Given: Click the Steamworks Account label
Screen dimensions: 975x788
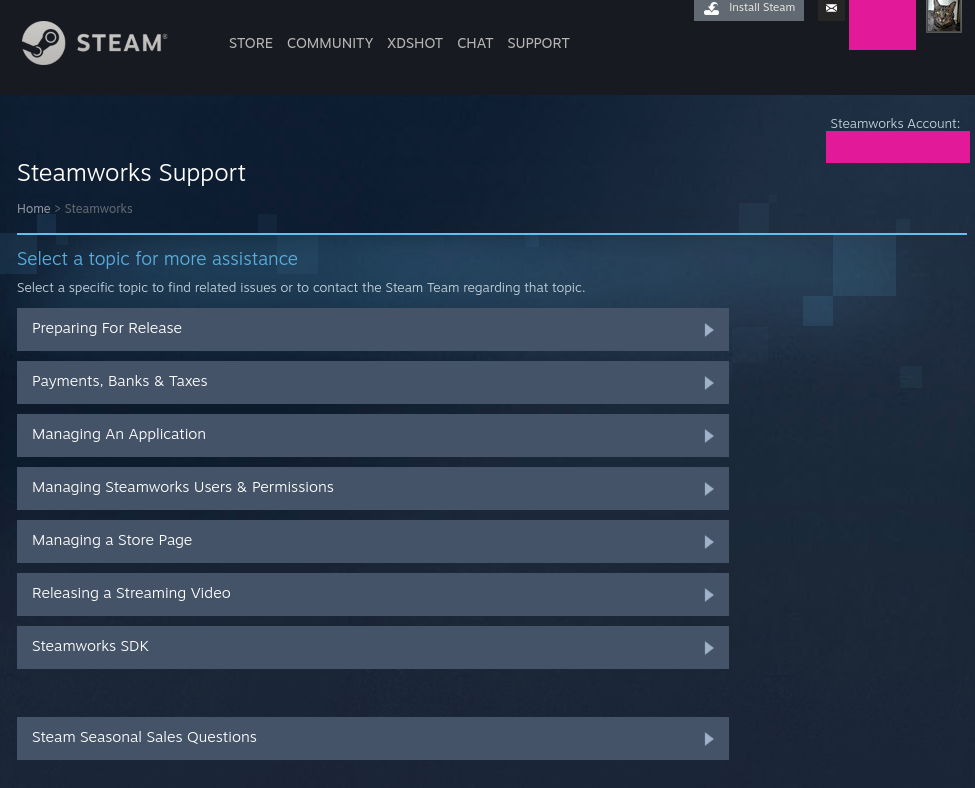Looking at the screenshot, I should [895, 124].
